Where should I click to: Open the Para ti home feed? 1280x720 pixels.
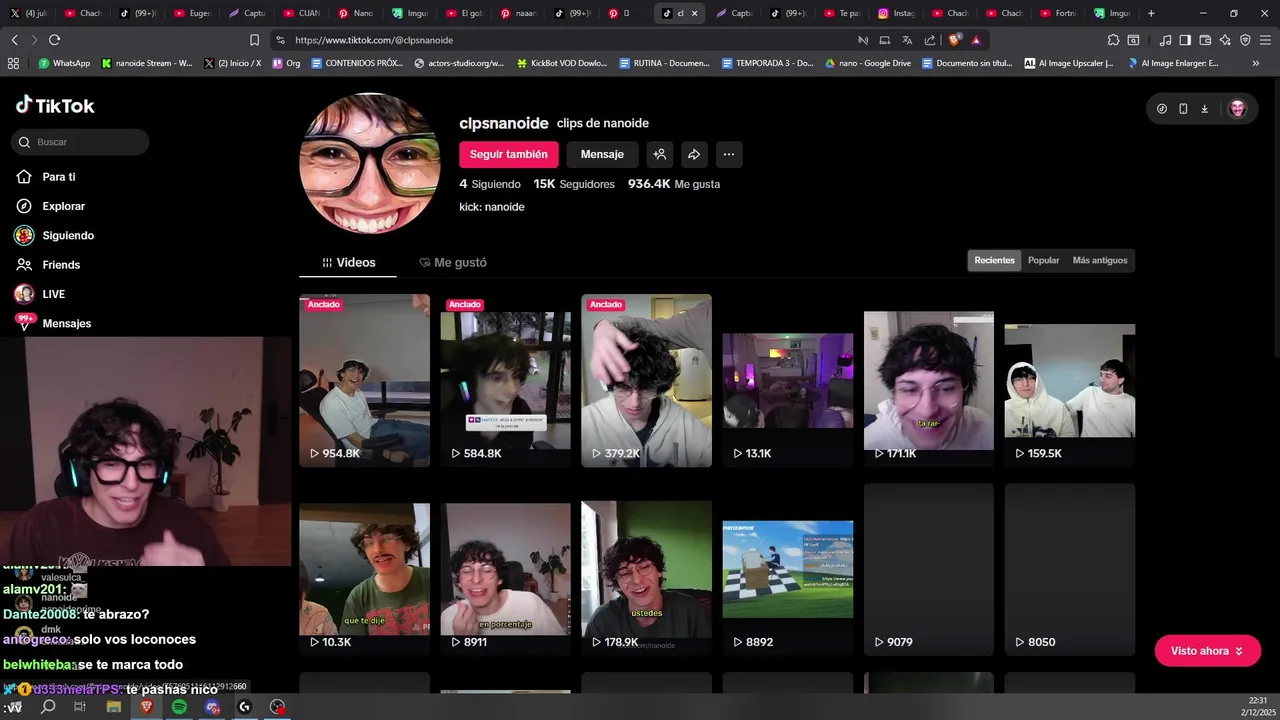point(46,177)
